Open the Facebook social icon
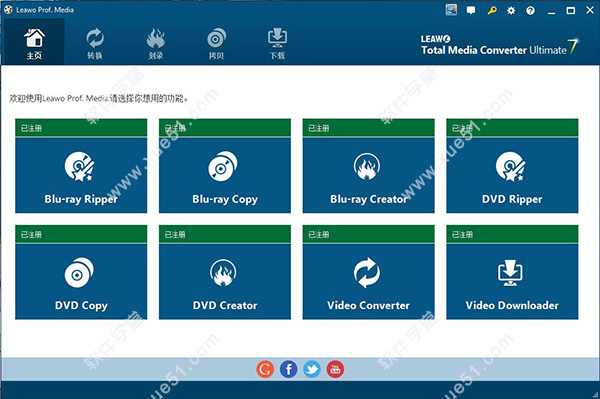This screenshot has width=600, height=399. pyautogui.click(x=289, y=369)
